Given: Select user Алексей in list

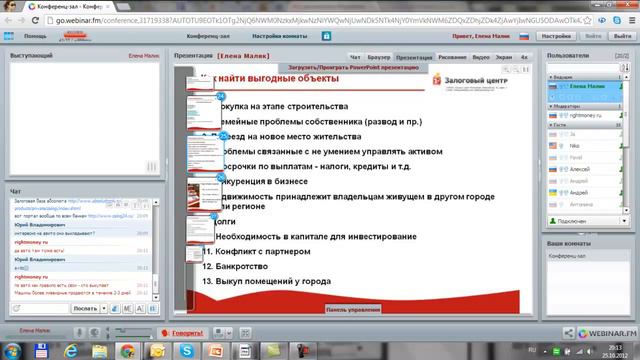Looking at the screenshot, I should point(584,169).
